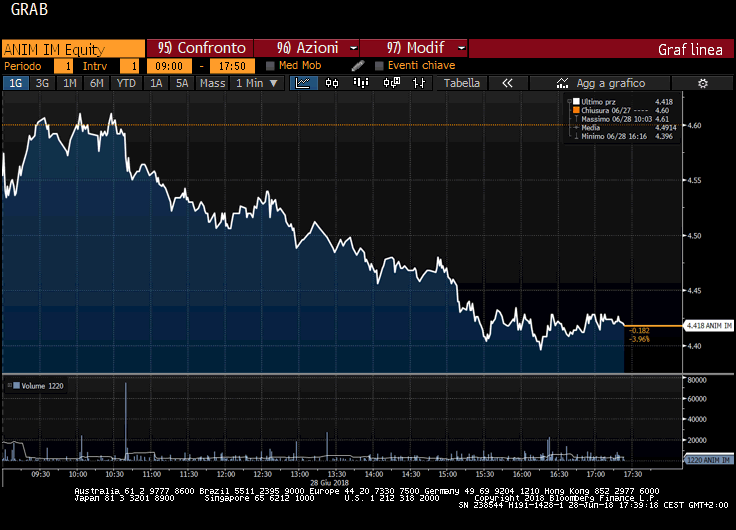The image size is (736, 530).
Task: Select the line chart type icon
Action: click(303, 83)
